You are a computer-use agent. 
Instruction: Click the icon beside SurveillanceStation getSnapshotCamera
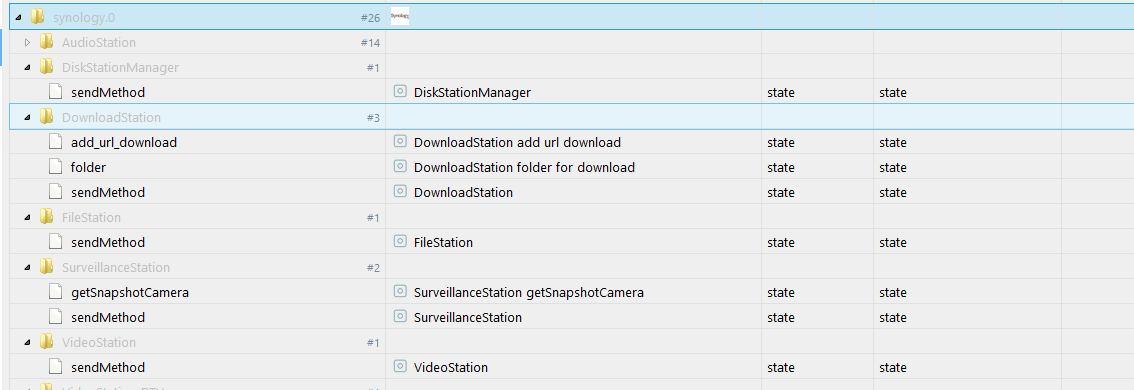399,292
